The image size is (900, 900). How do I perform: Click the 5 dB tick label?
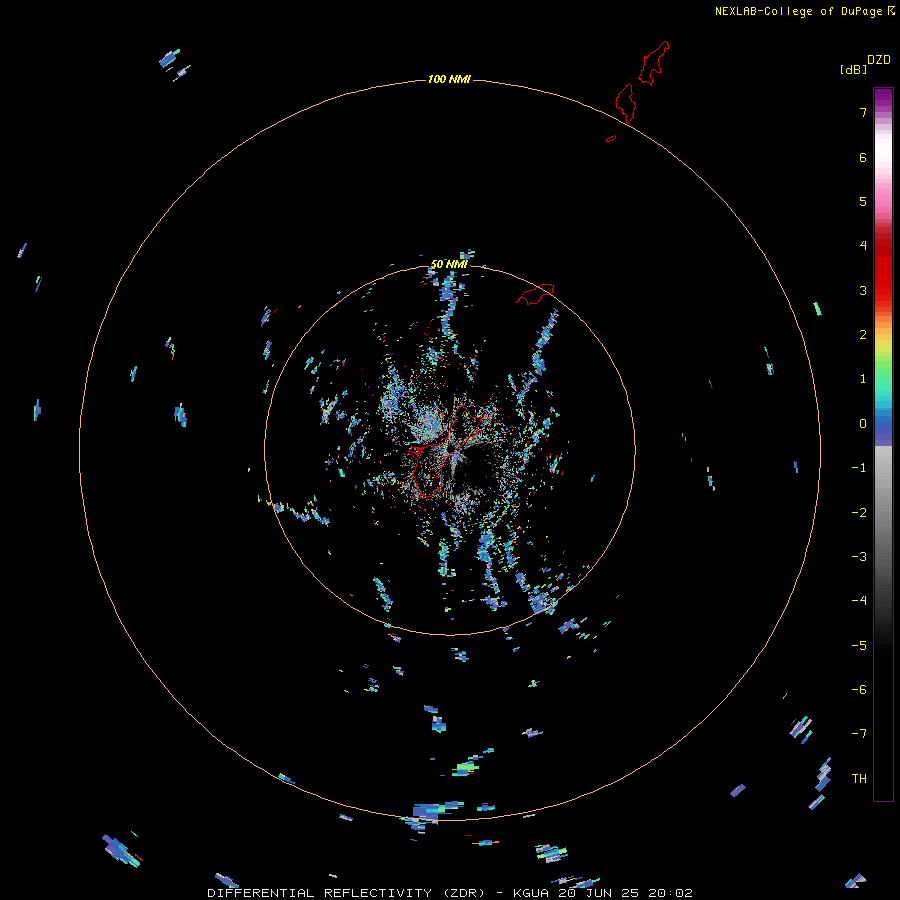[863, 201]
